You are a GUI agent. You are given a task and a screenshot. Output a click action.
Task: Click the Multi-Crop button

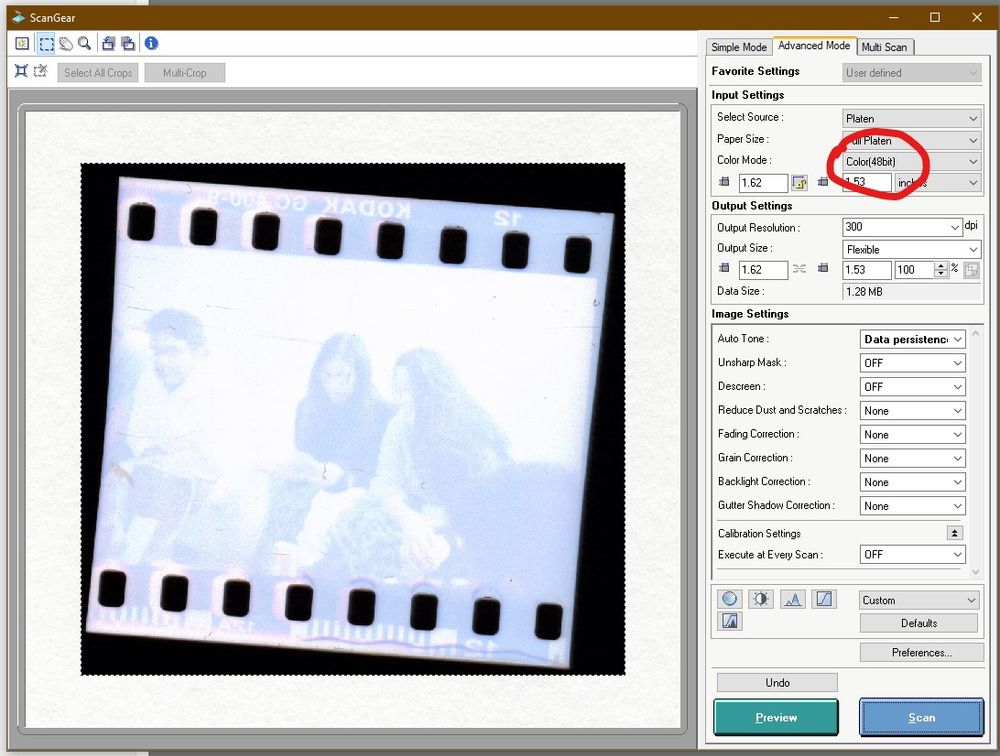pos(184,73)
